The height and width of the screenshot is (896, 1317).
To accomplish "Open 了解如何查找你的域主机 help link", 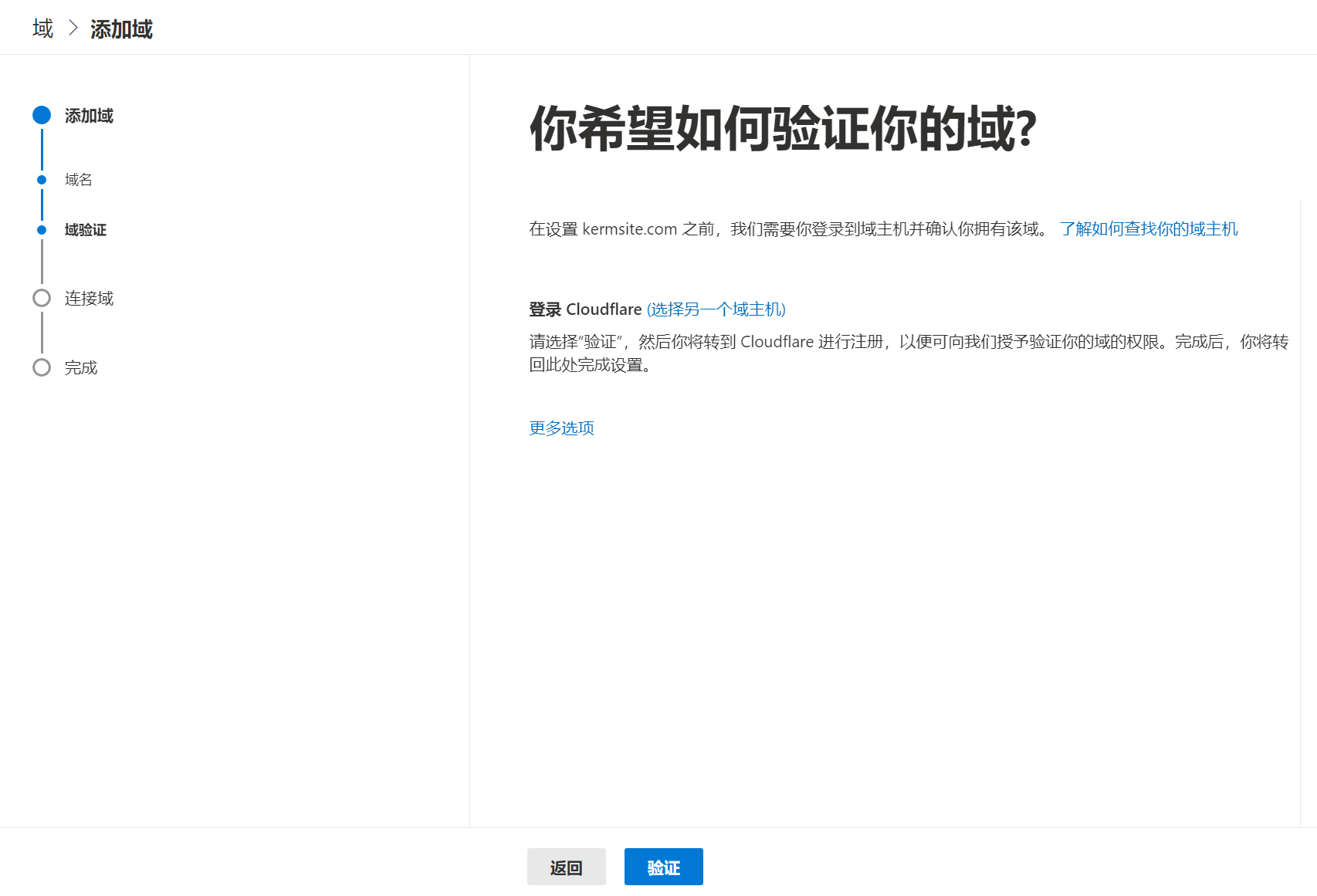I will [x=1148, y=229].
